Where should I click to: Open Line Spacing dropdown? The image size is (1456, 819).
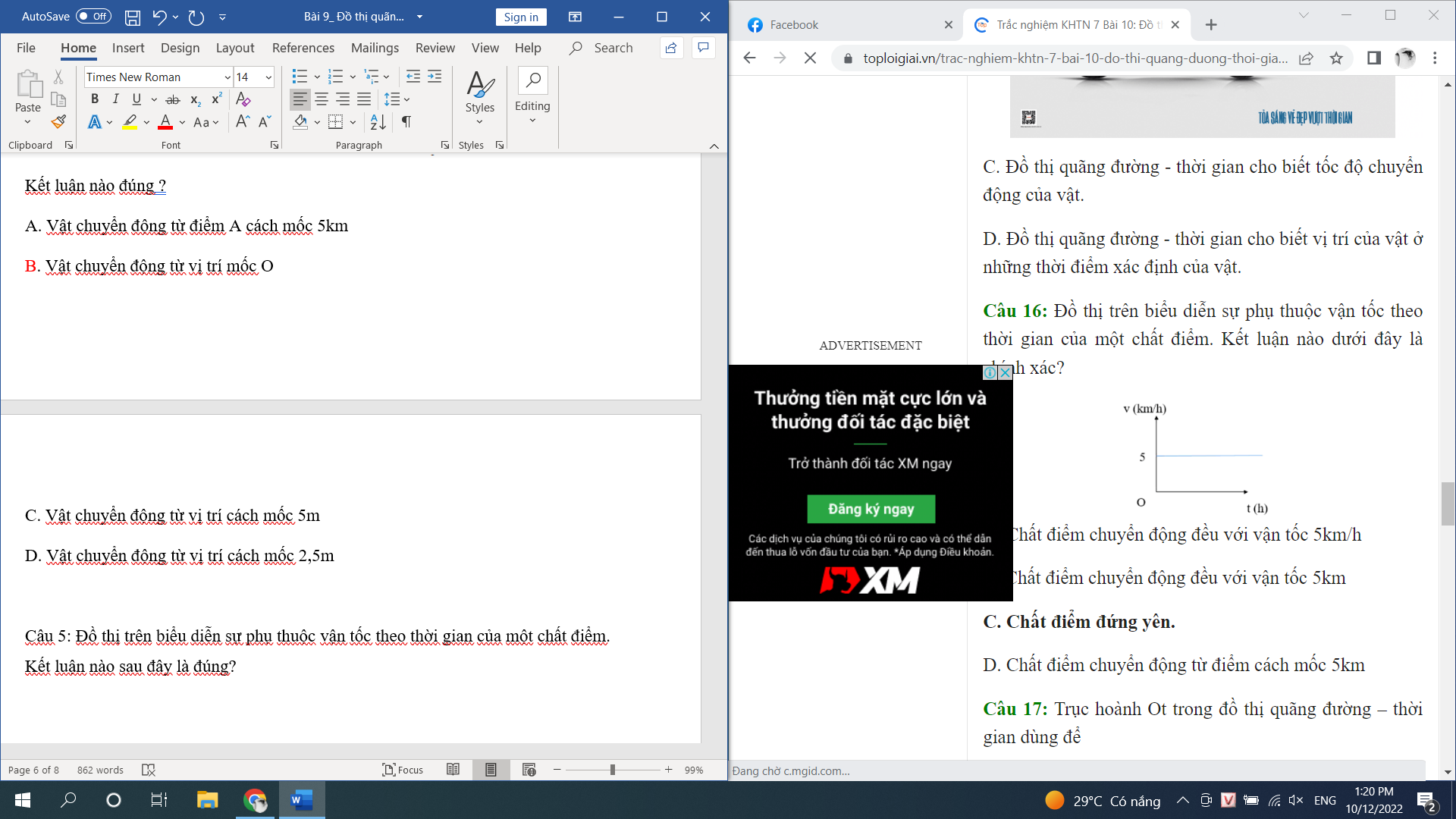pos(397,99)
